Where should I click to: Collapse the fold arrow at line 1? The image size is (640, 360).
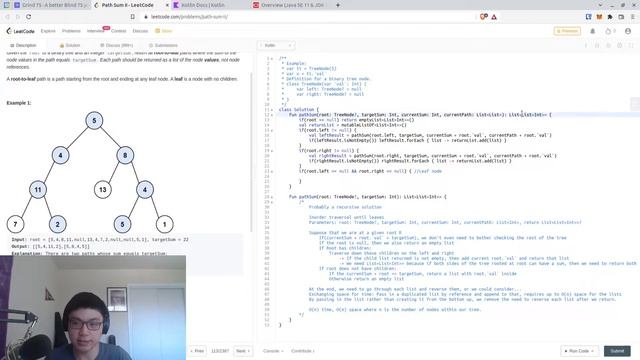point(272,59)
